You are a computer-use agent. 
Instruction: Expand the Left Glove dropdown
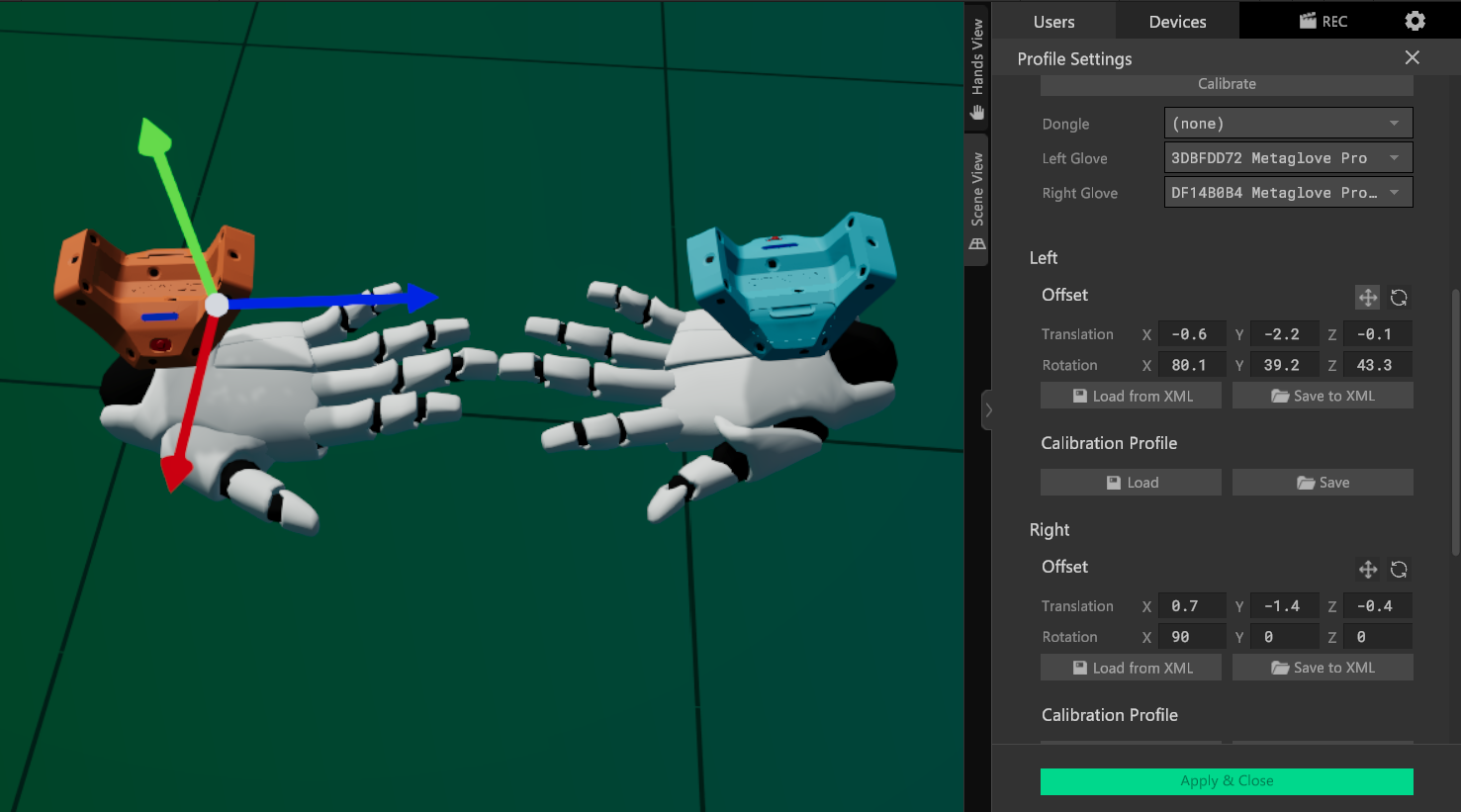[1288, 158]
